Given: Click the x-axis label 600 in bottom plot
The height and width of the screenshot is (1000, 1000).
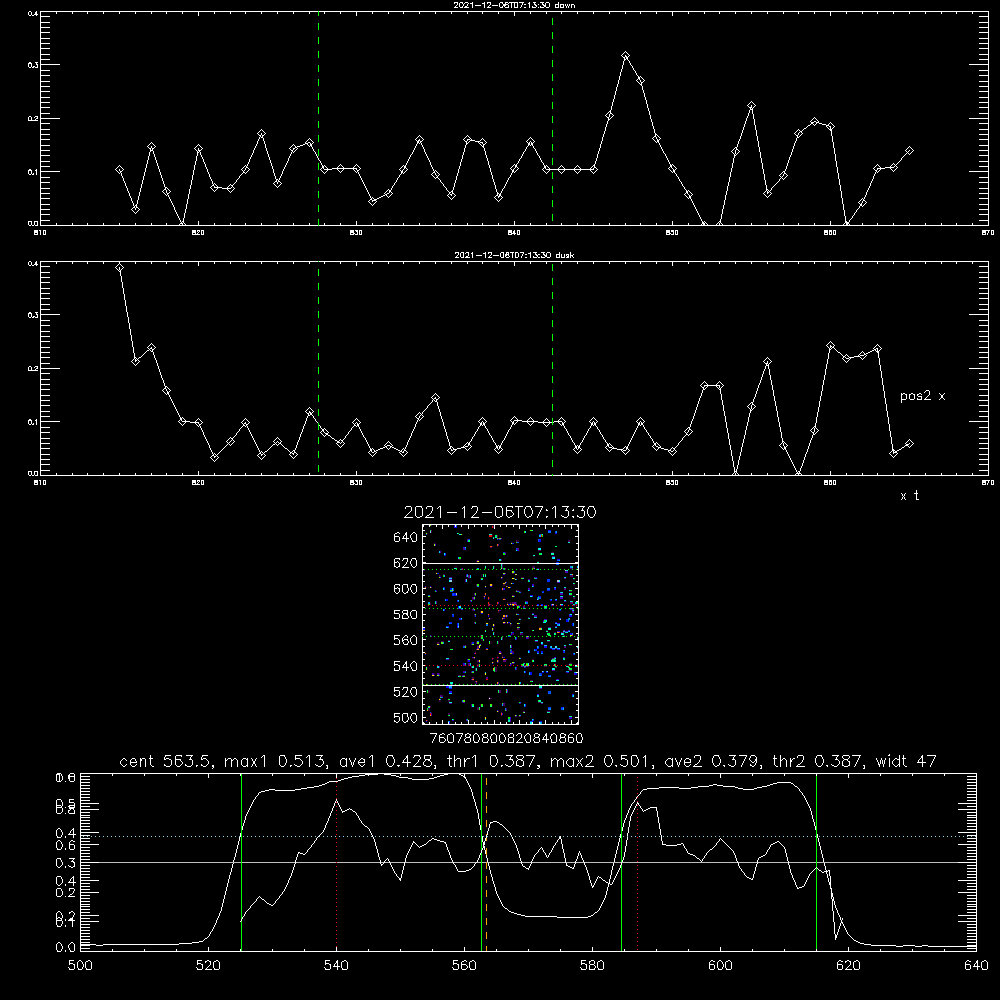Looking at the screenshot, I should point(720,966).
